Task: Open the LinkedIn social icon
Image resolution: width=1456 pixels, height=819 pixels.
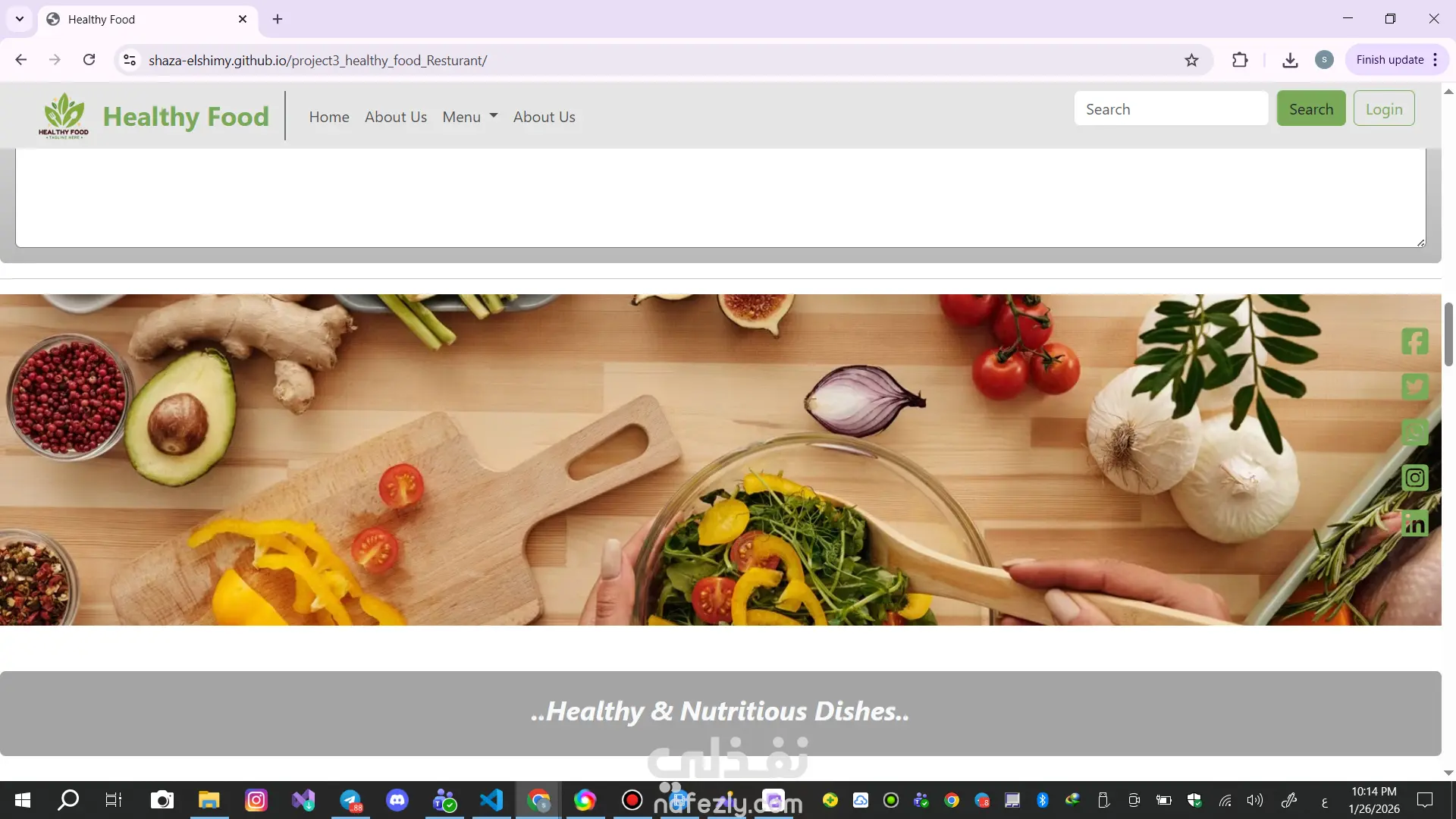Action: (1414, 523)
